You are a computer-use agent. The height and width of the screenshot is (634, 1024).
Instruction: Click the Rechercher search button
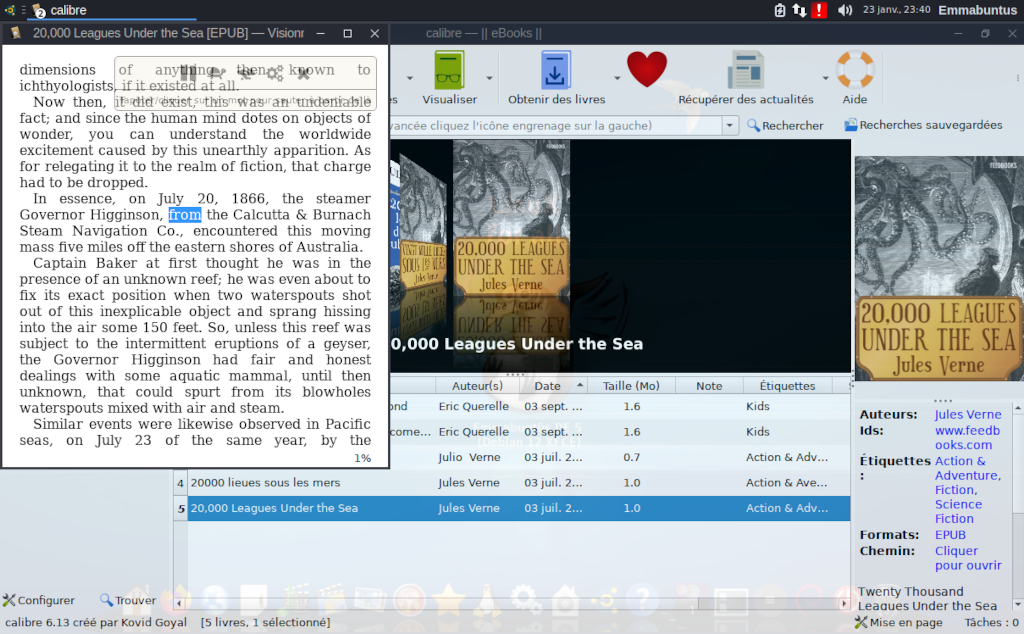point(785,125)
